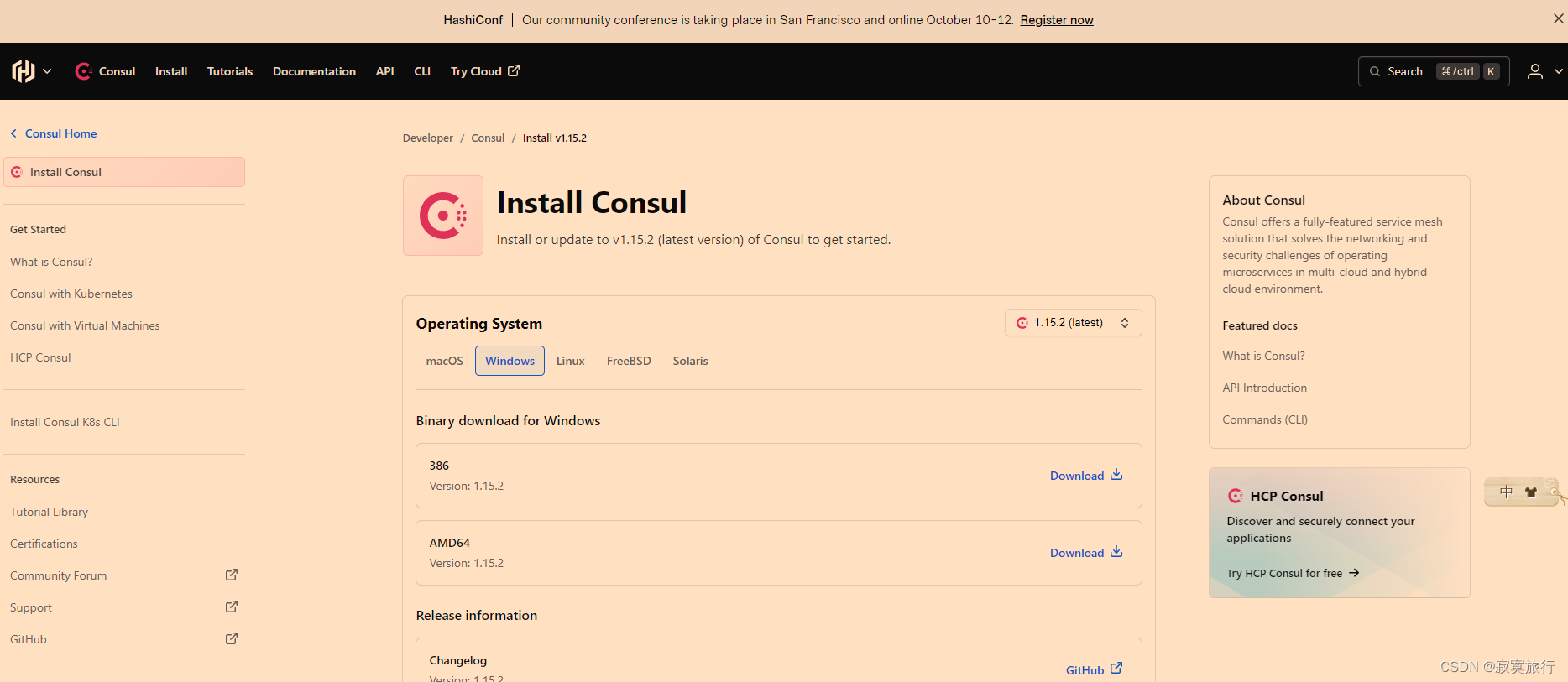Open Changelog GitHub link
The image size is (1568, 682).
1094,669
